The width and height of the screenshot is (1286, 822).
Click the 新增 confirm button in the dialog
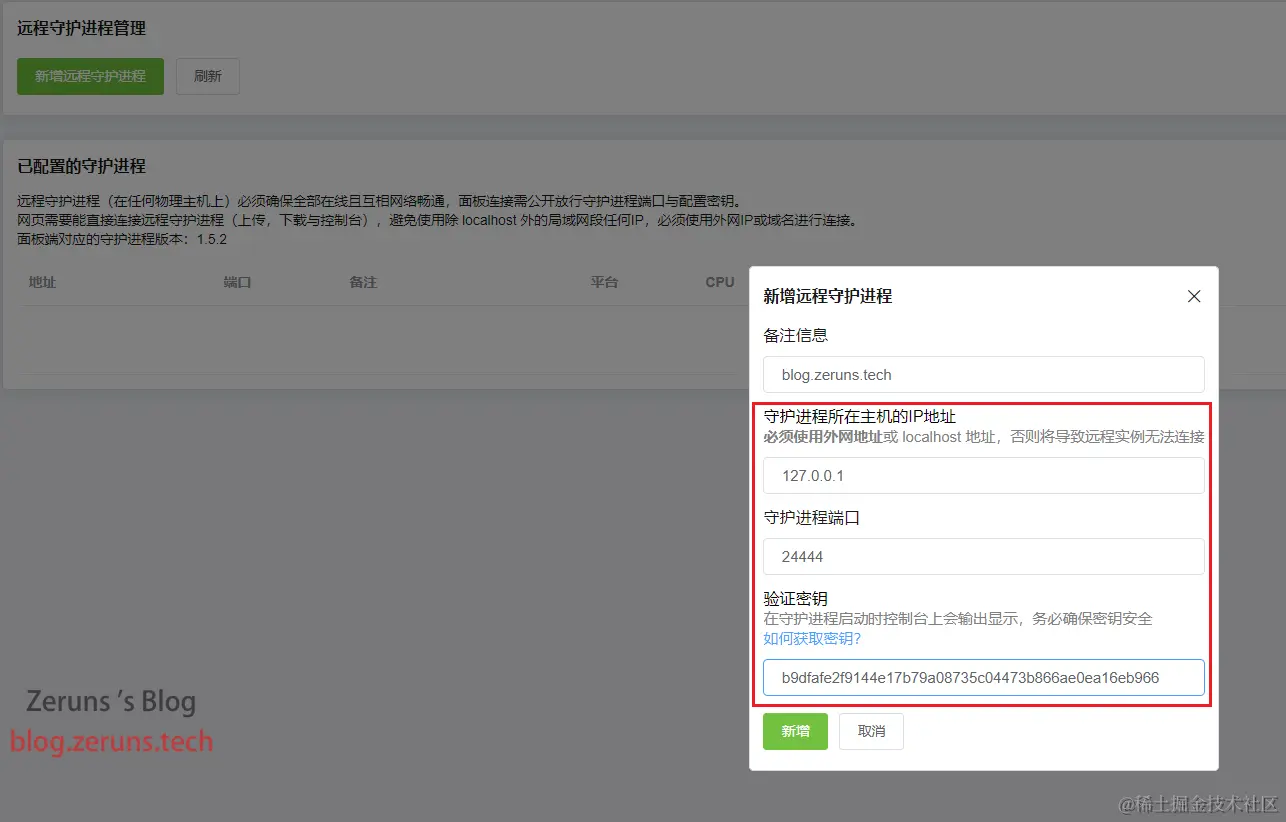[795, 731]
